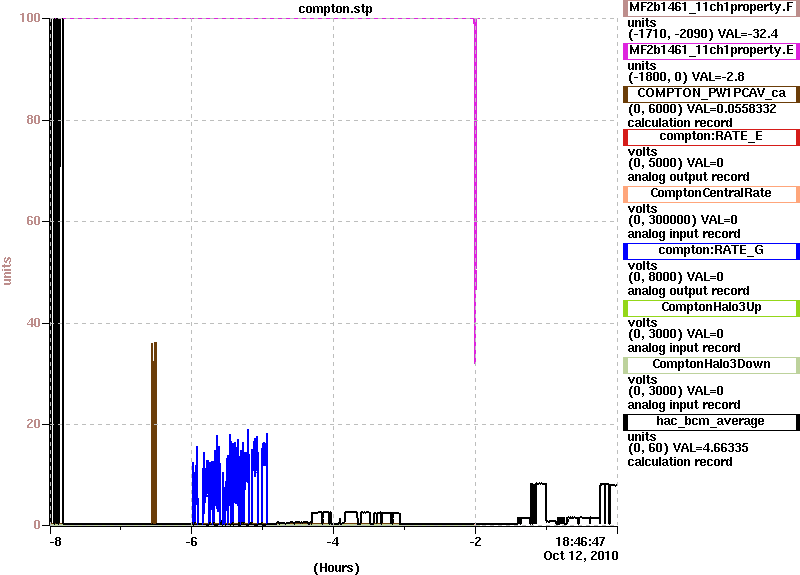The width and height of the screenshot is (800, 575).
Task: Click the -6 tick label on time axis
Action: (x=191, y=541)
